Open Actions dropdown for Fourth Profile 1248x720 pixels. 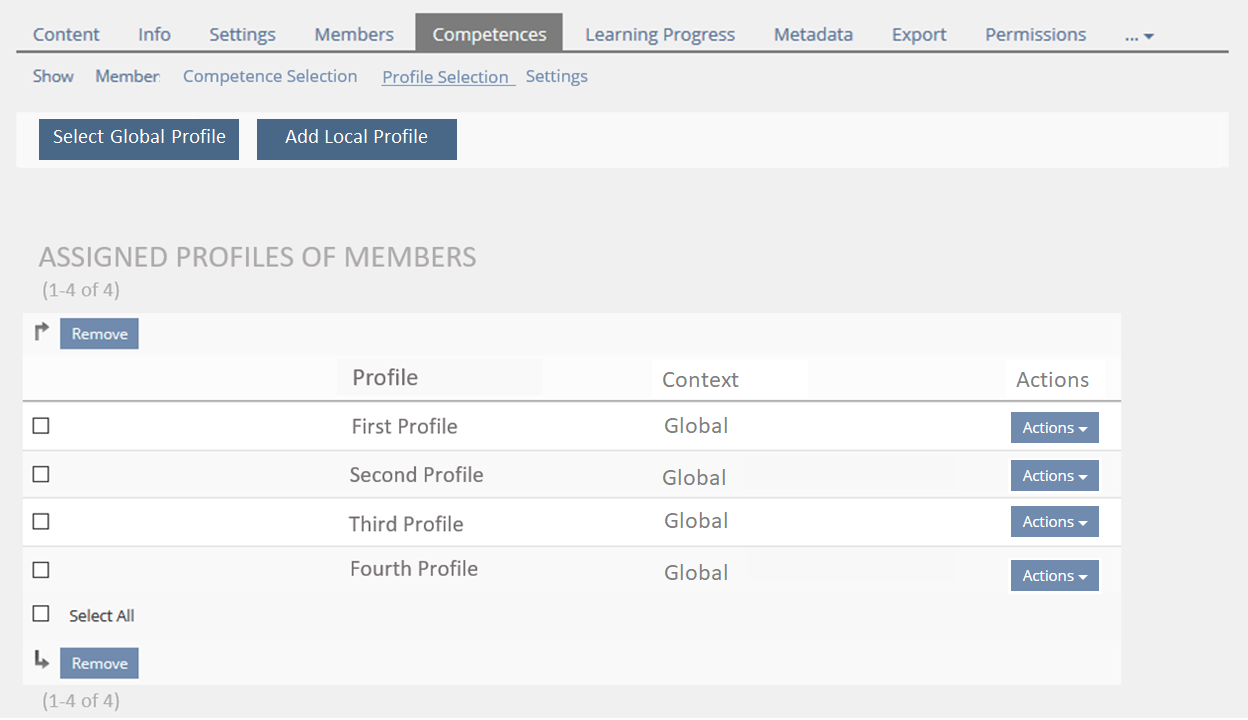coord(1054,576)
